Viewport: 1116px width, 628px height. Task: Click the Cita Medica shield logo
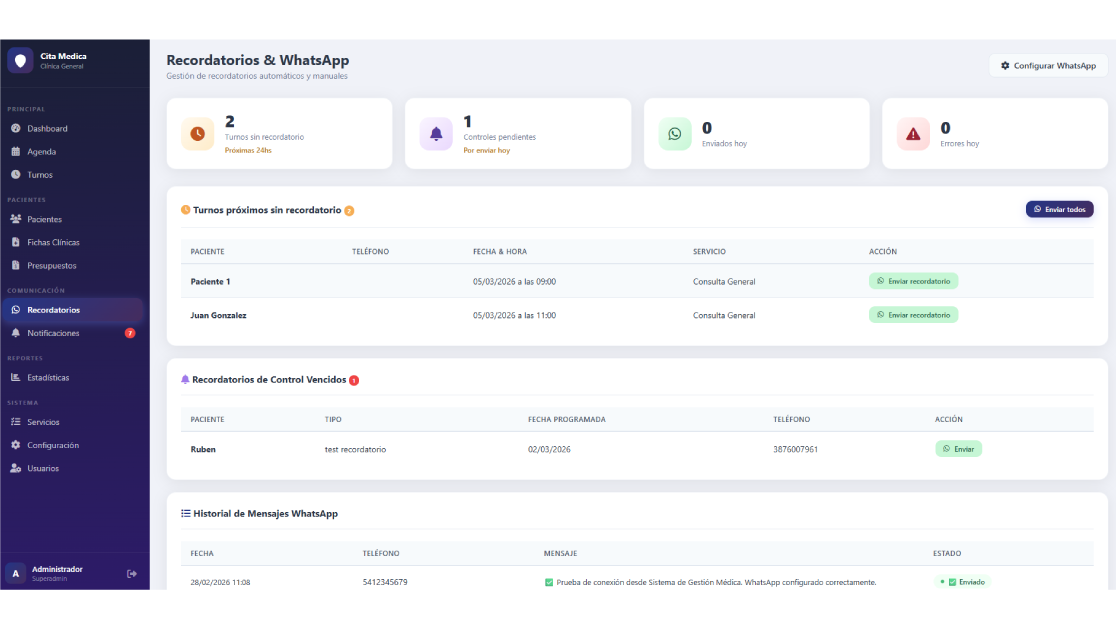tap(20, 60)
